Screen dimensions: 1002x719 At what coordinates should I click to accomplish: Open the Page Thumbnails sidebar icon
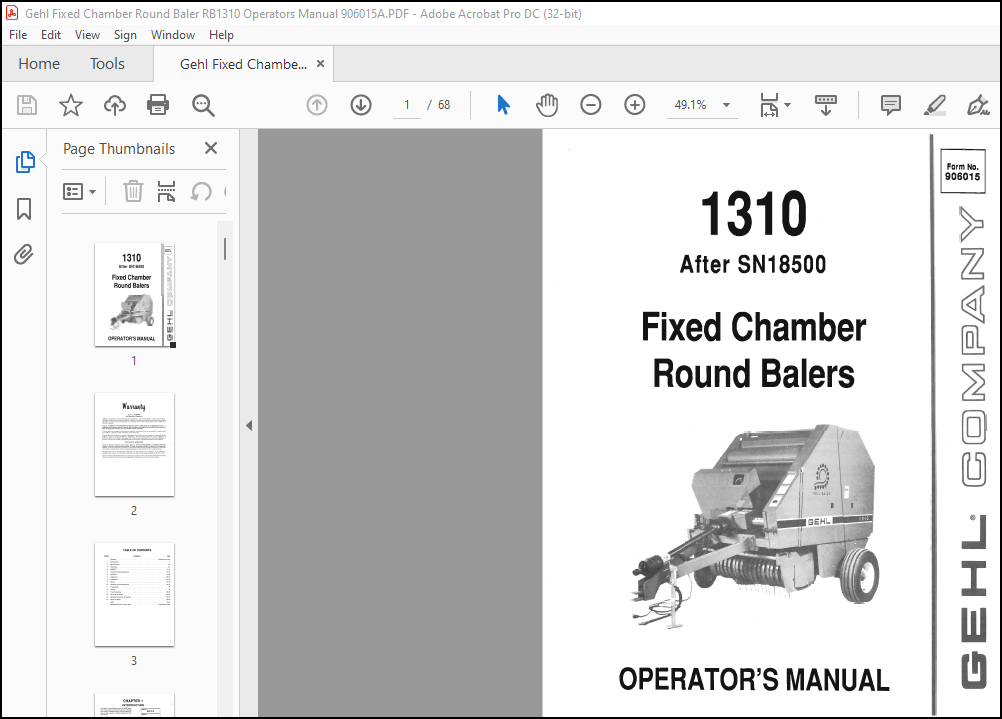(25, 162)
